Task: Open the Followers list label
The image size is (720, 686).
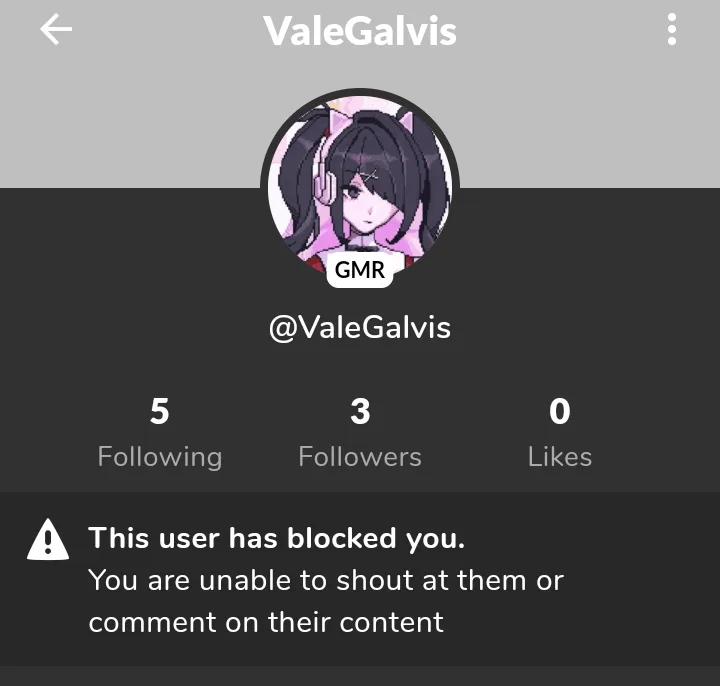Action: click(x=360, y=457)
